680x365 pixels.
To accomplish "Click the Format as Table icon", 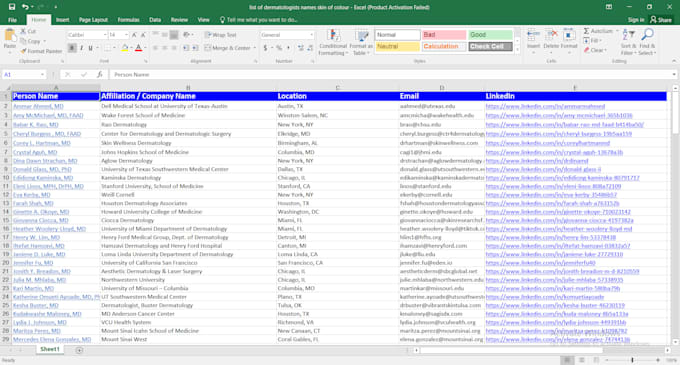I will [x=361, y=36].
